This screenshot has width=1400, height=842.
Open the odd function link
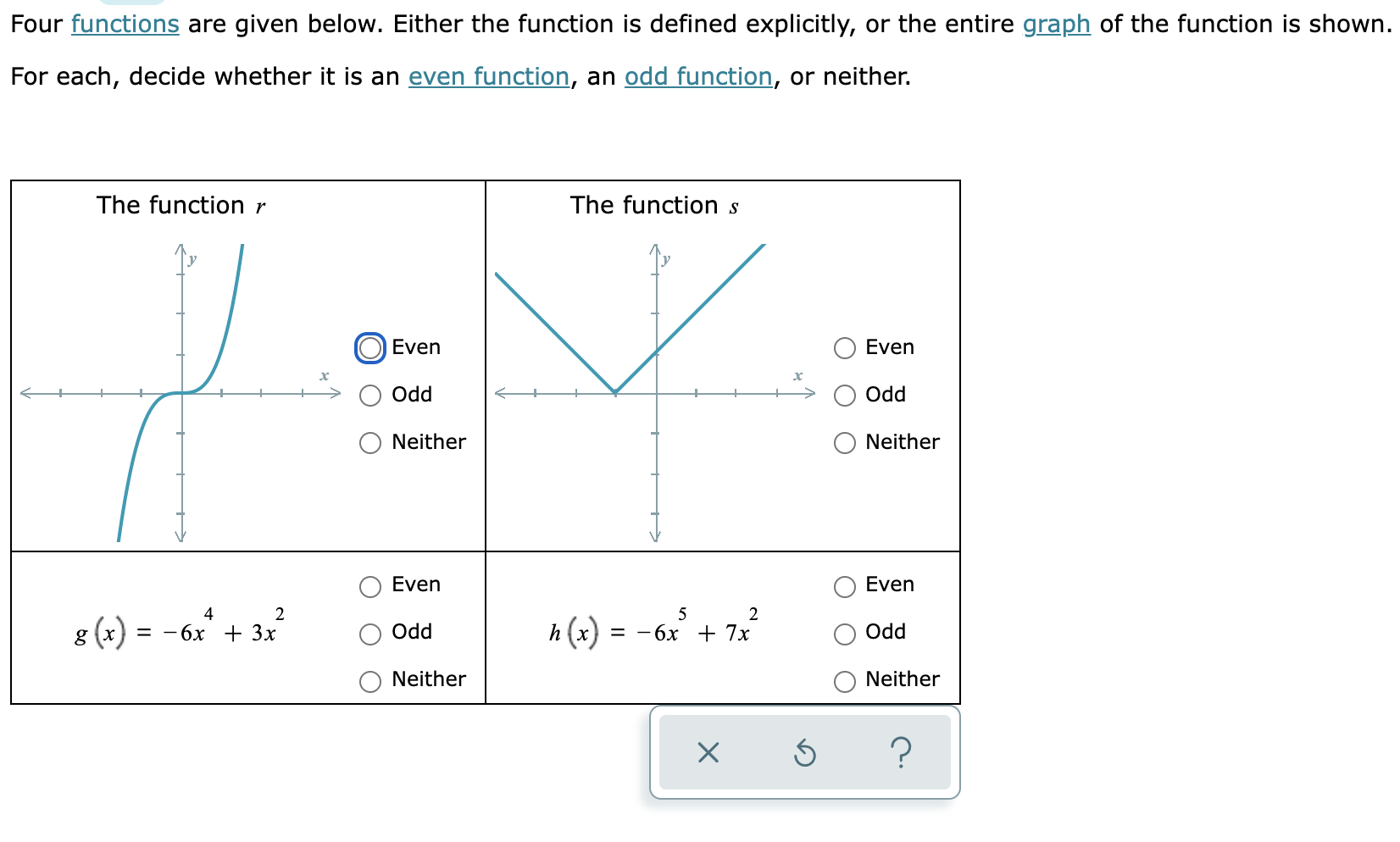tap(697, 76)
